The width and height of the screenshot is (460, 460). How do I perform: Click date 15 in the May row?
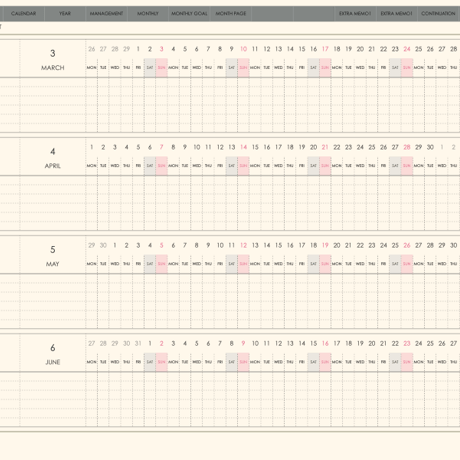click(278, 245)
